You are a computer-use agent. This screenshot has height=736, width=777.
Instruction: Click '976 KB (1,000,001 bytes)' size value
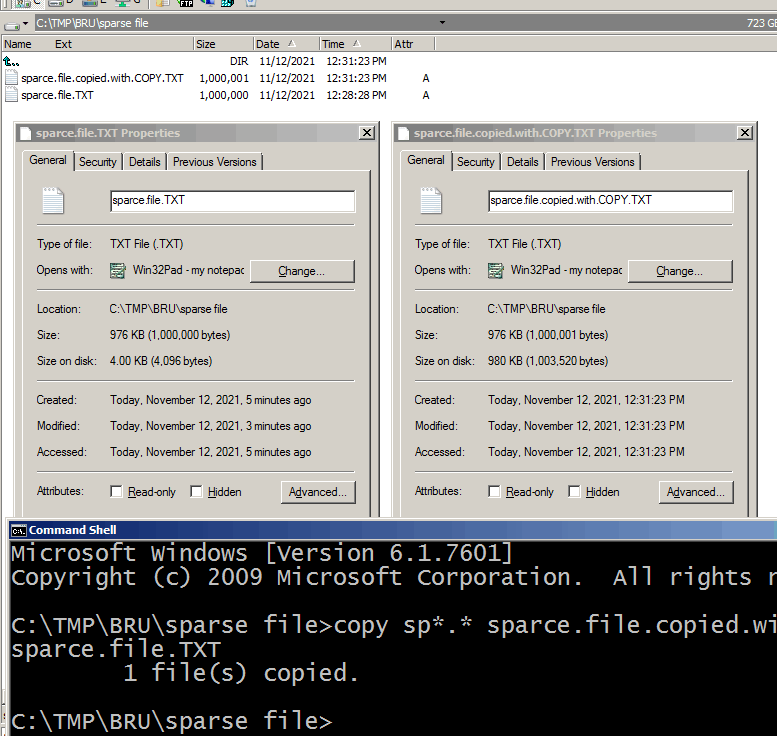coord(548,335)
